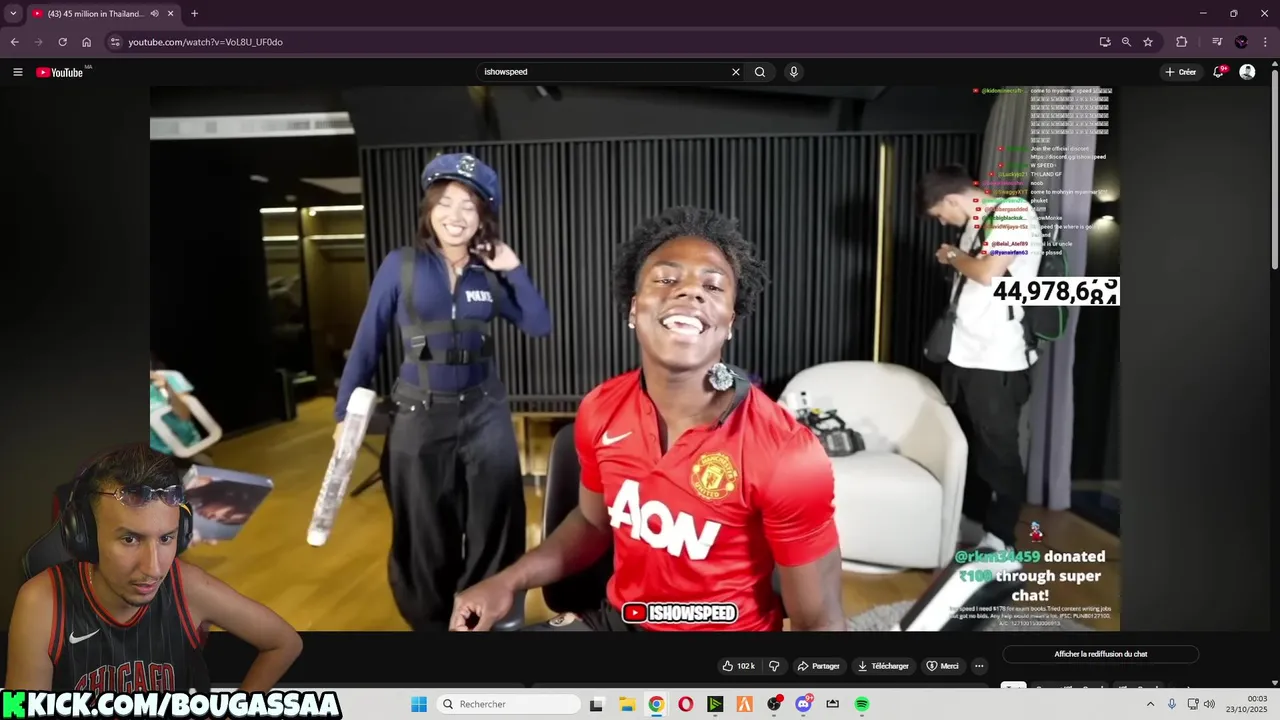Clear the 'ishowspeed' search text
The image size is (1280, 720).
pyautogui.click(x=736, y=72)
